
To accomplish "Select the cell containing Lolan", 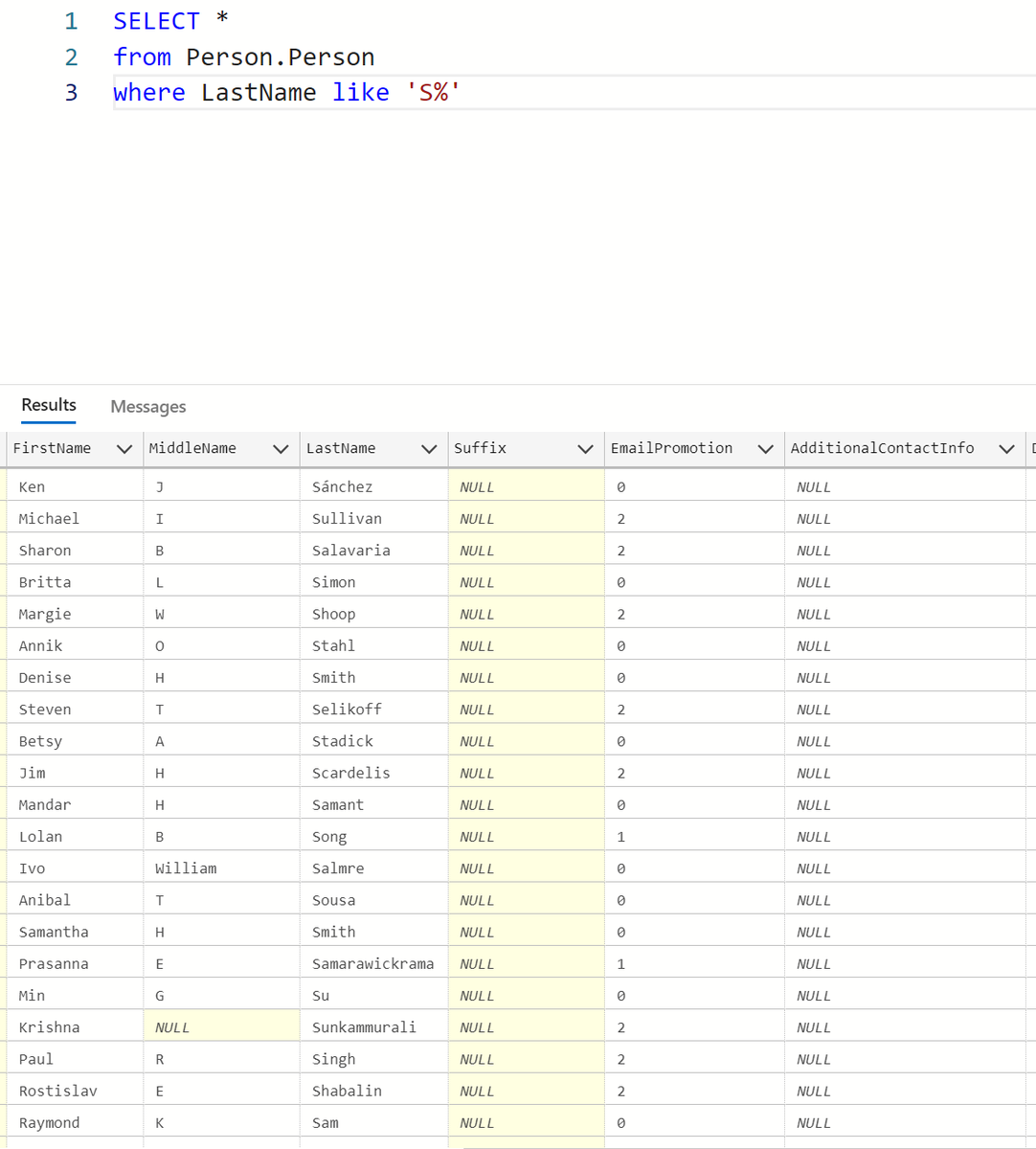I will click(75, 836).
